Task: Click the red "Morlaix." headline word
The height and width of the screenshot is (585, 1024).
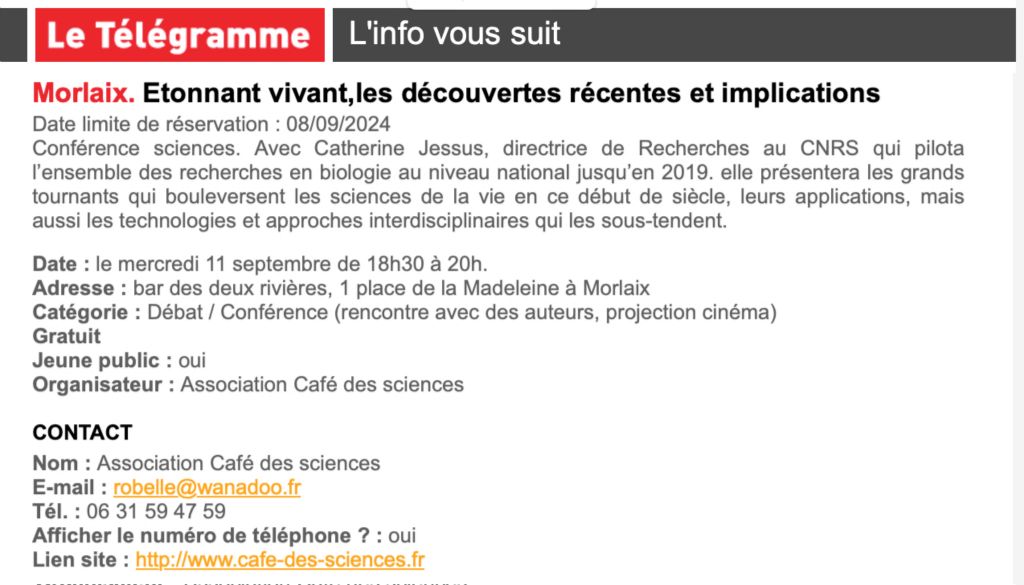Action: coord(84,93)
